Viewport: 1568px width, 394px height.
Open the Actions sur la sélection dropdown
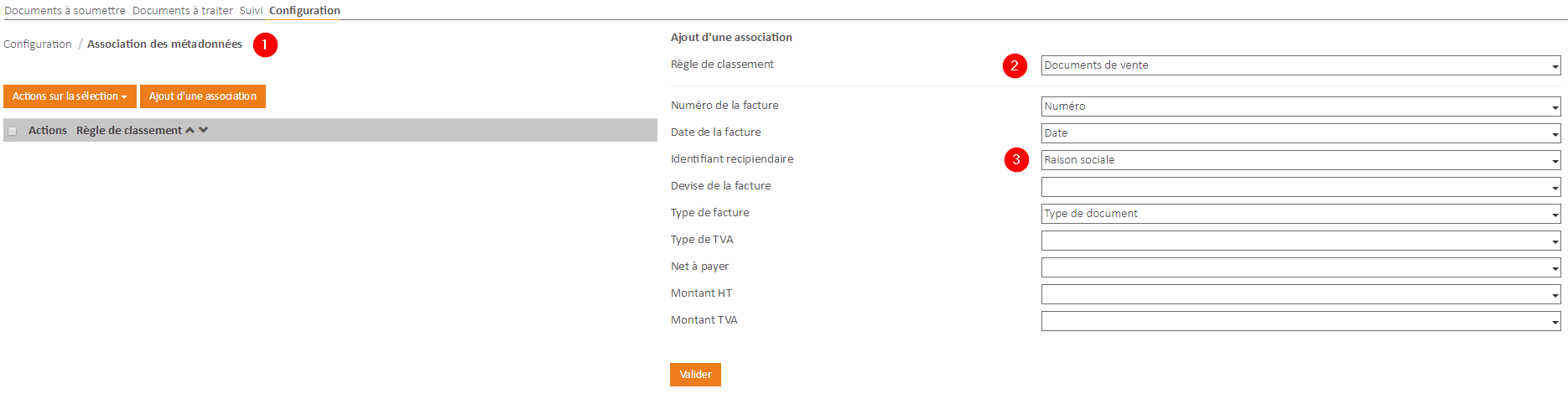pos(70,96)
